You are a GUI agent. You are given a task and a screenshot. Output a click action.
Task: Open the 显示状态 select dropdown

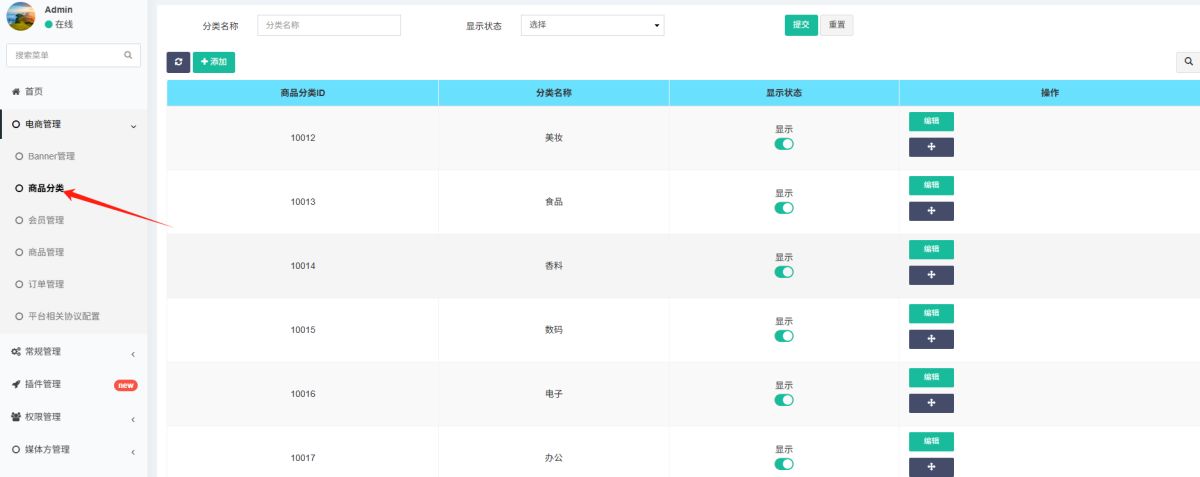coord(592,25)
